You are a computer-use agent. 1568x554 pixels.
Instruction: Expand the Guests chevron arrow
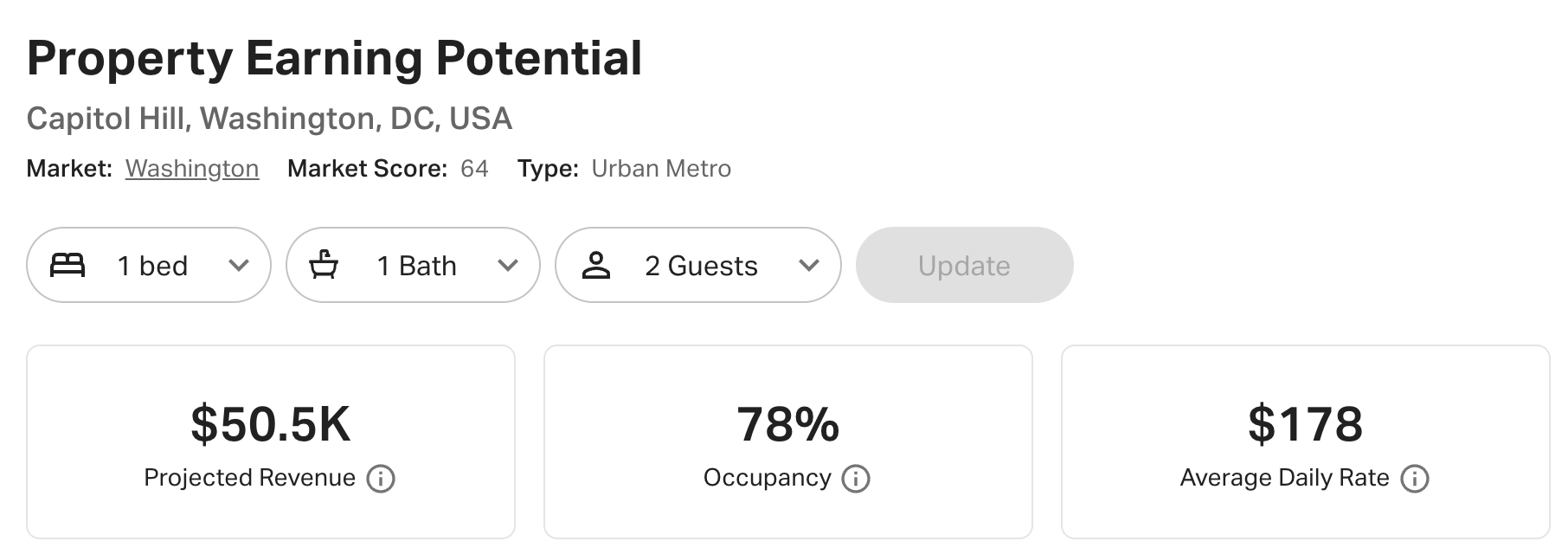pyautogui.click(x=809, y=266)
